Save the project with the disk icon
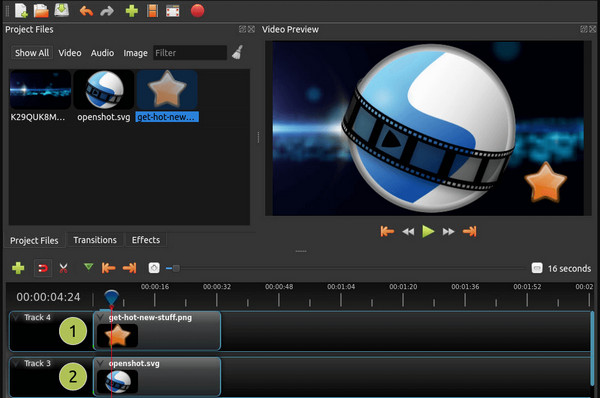 click(x=62, y=10)
